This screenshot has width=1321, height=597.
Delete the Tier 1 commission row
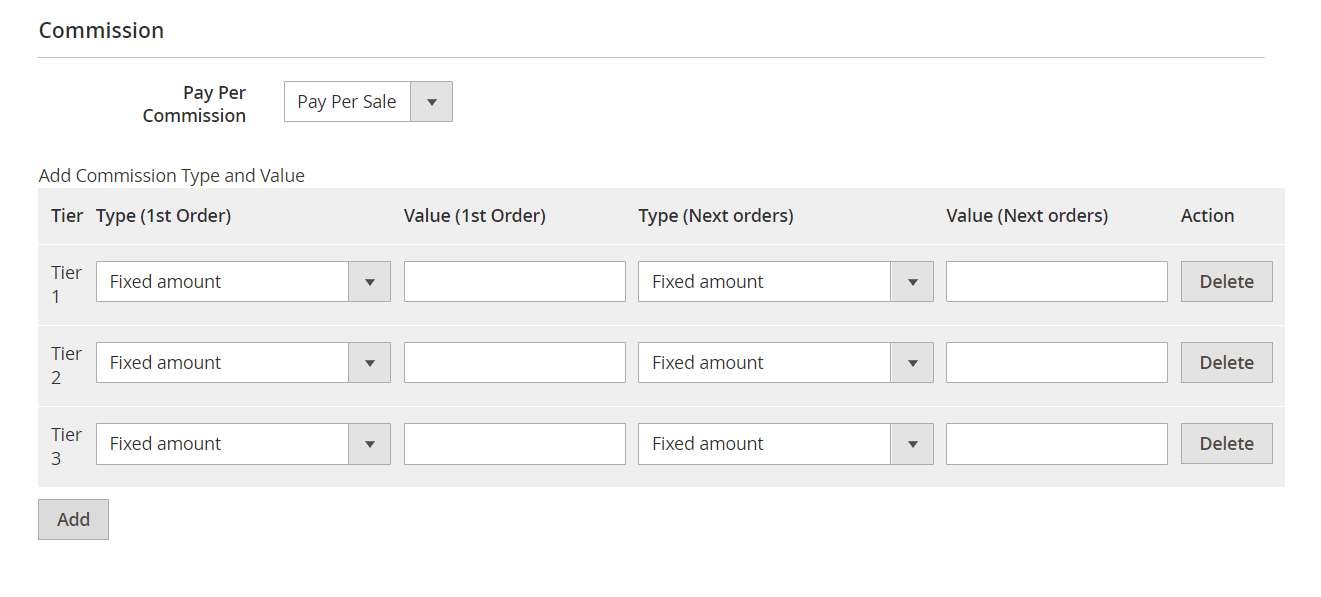[x=1226, y=282]
